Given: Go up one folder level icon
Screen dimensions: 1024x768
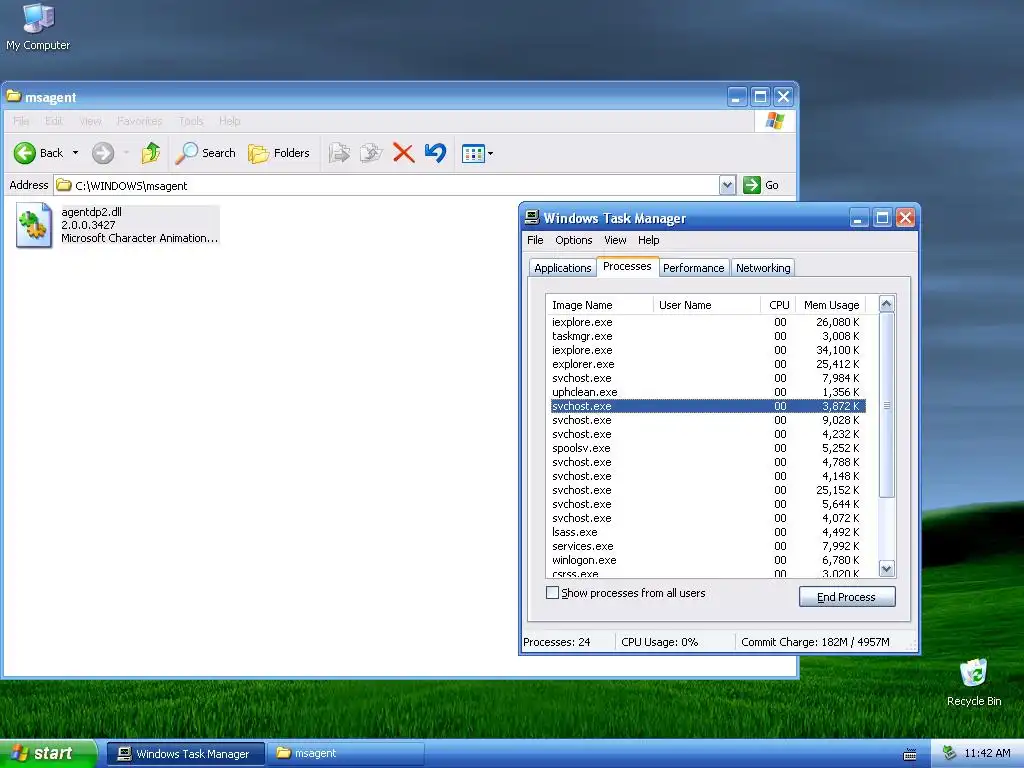Looking at the screenshot, I should click(x=151, y=153).
